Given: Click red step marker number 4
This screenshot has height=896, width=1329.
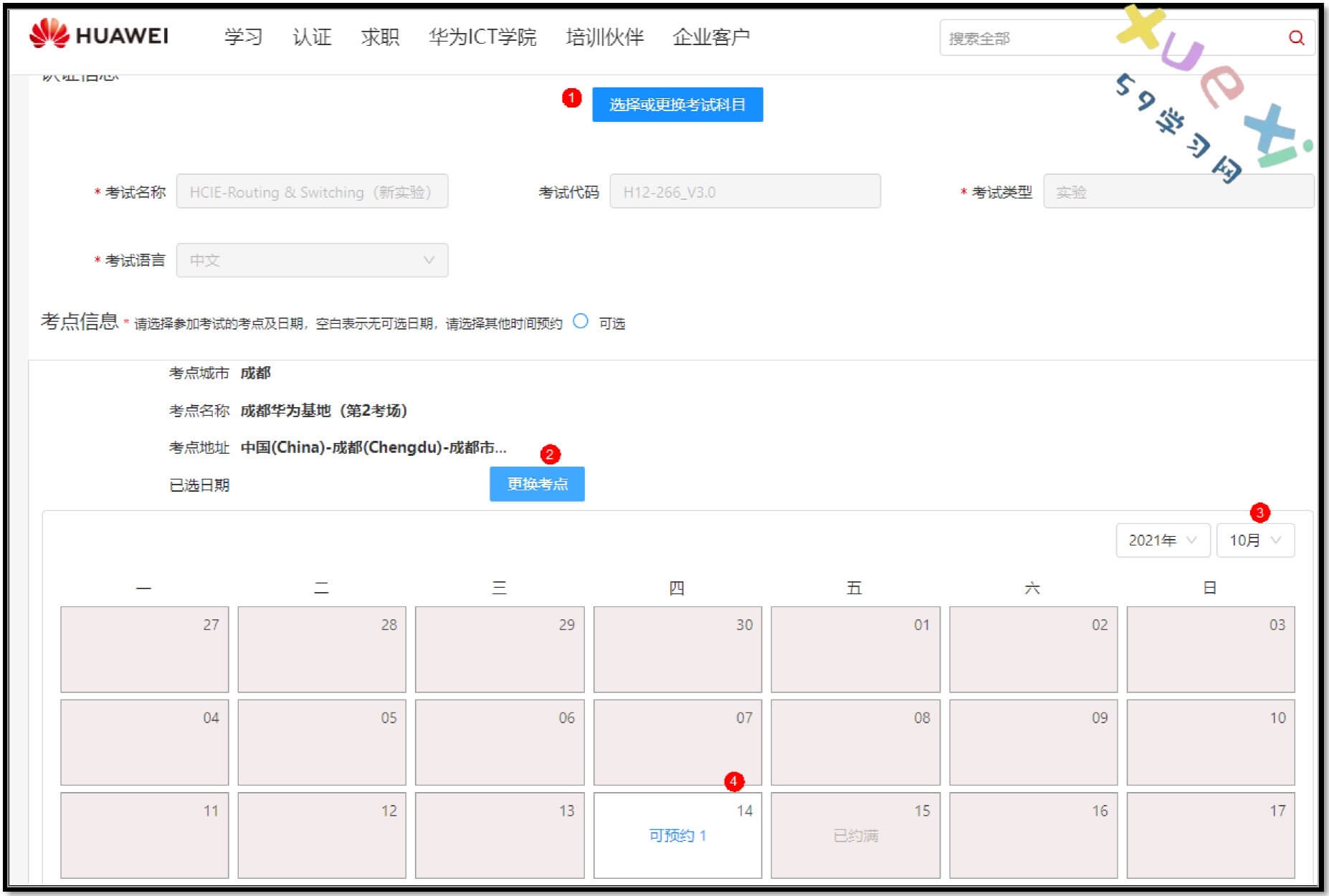Looking at the screenshot, I should click(x=733, y=781).
